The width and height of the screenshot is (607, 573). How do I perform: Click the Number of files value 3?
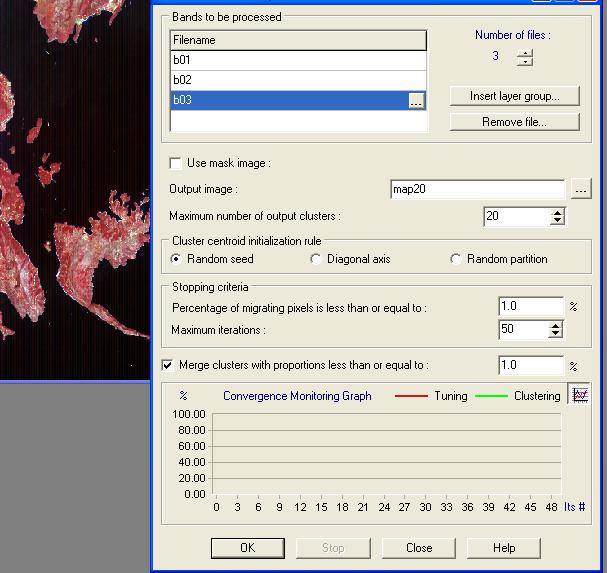(496, 56)
